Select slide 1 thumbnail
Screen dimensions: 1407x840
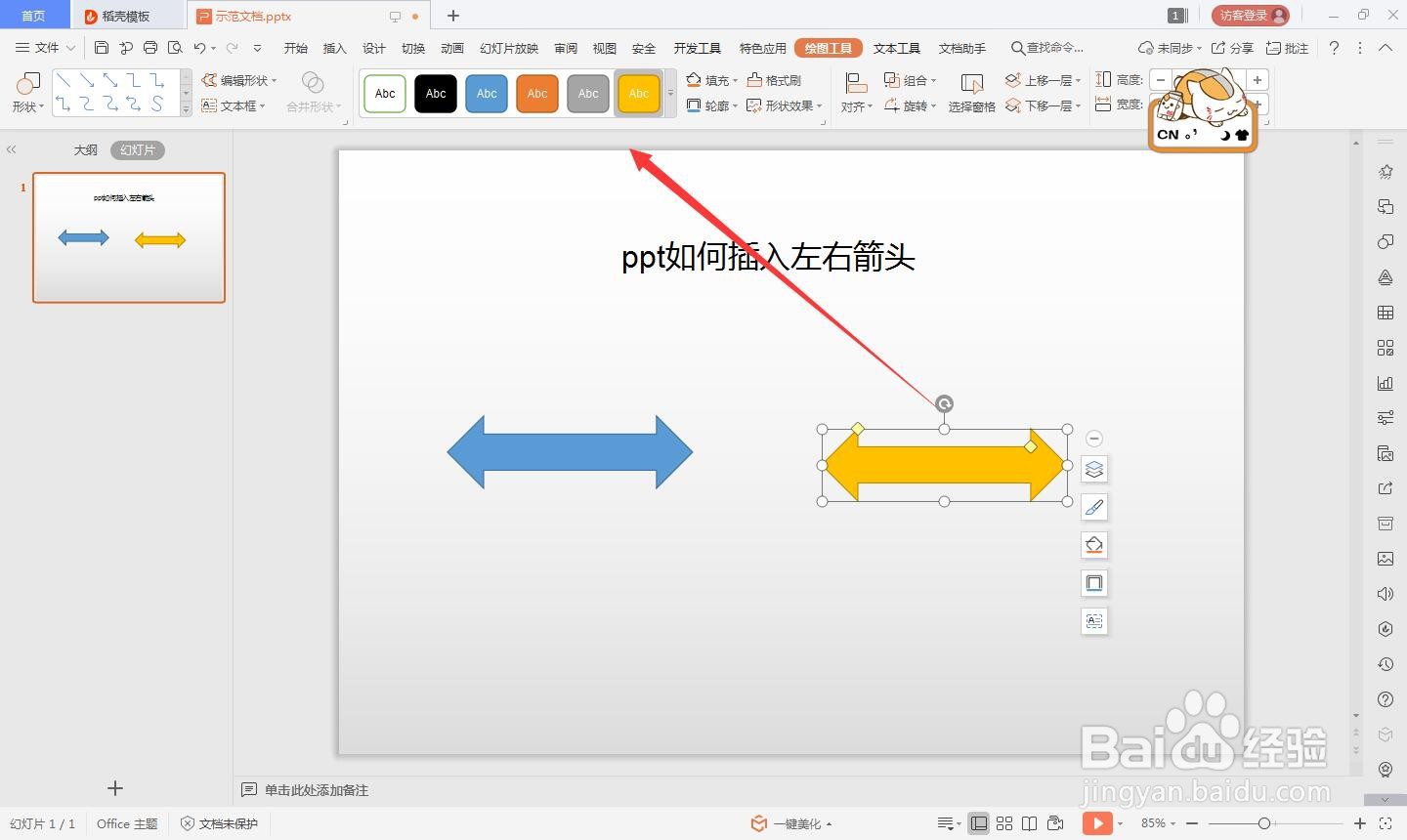129,237
